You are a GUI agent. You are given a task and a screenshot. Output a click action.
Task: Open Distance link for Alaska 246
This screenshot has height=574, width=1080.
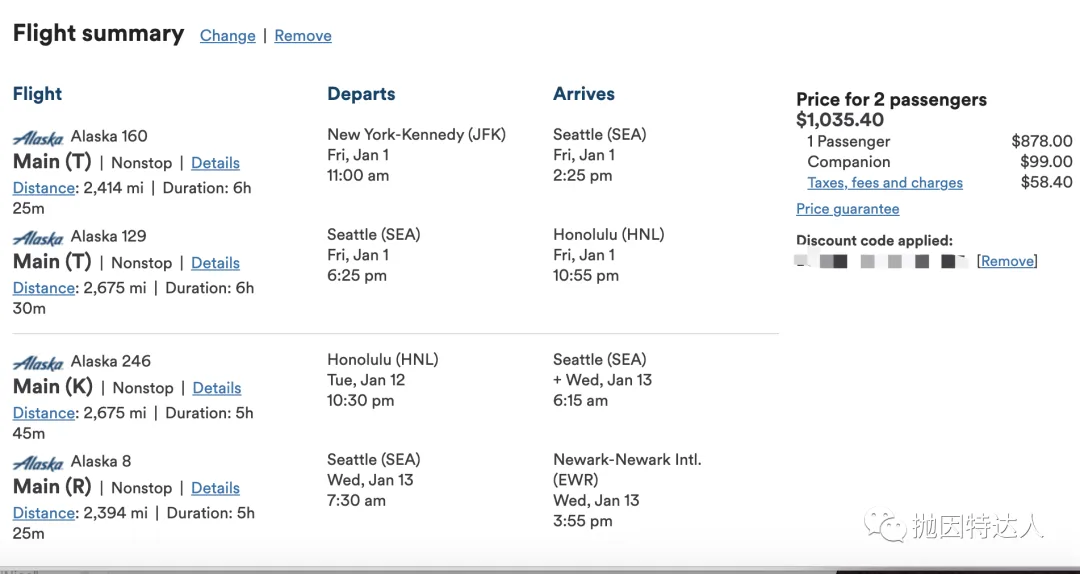pyautogui.click(x=44, y=413)
